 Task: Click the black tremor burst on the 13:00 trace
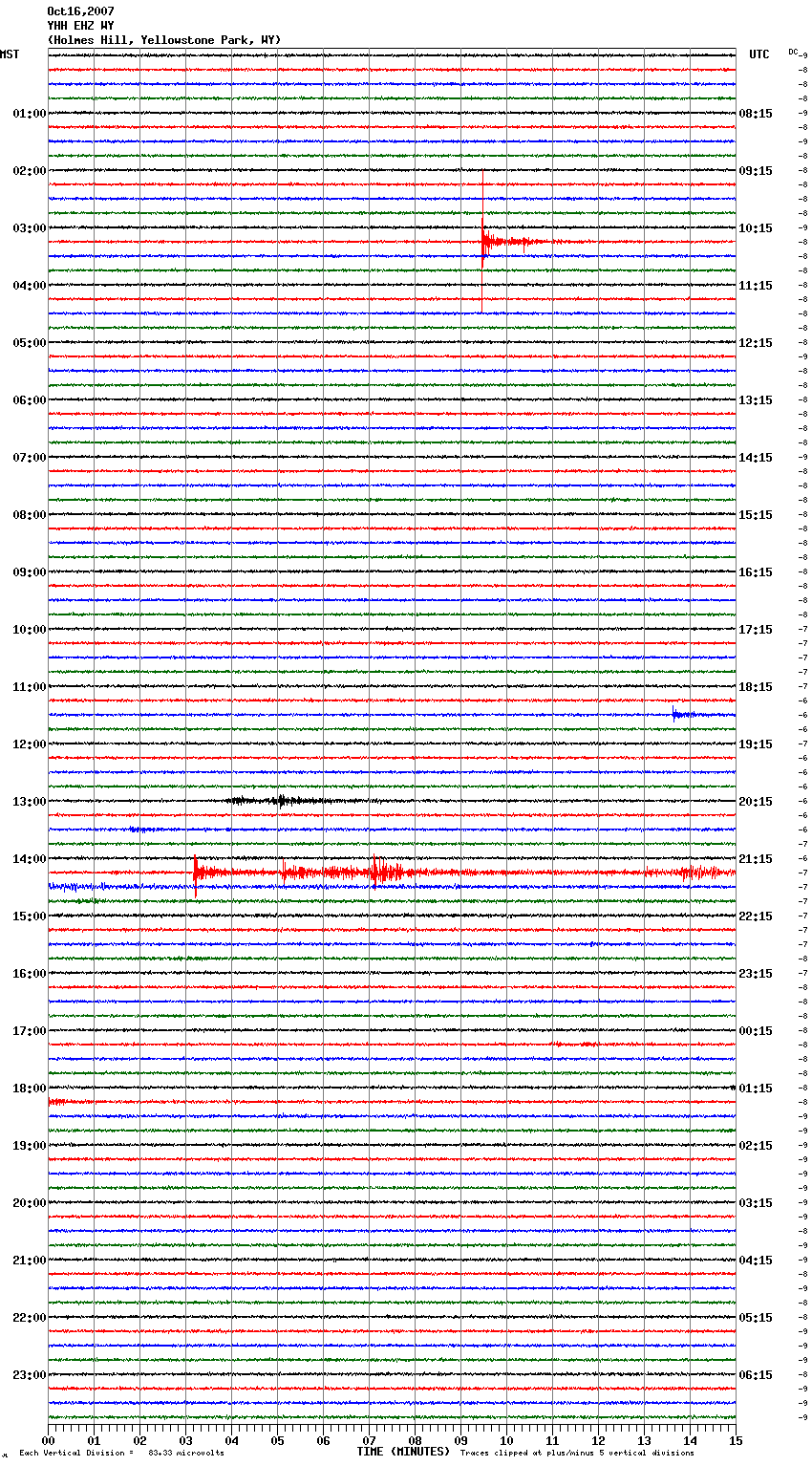click(x=279, y=801)
